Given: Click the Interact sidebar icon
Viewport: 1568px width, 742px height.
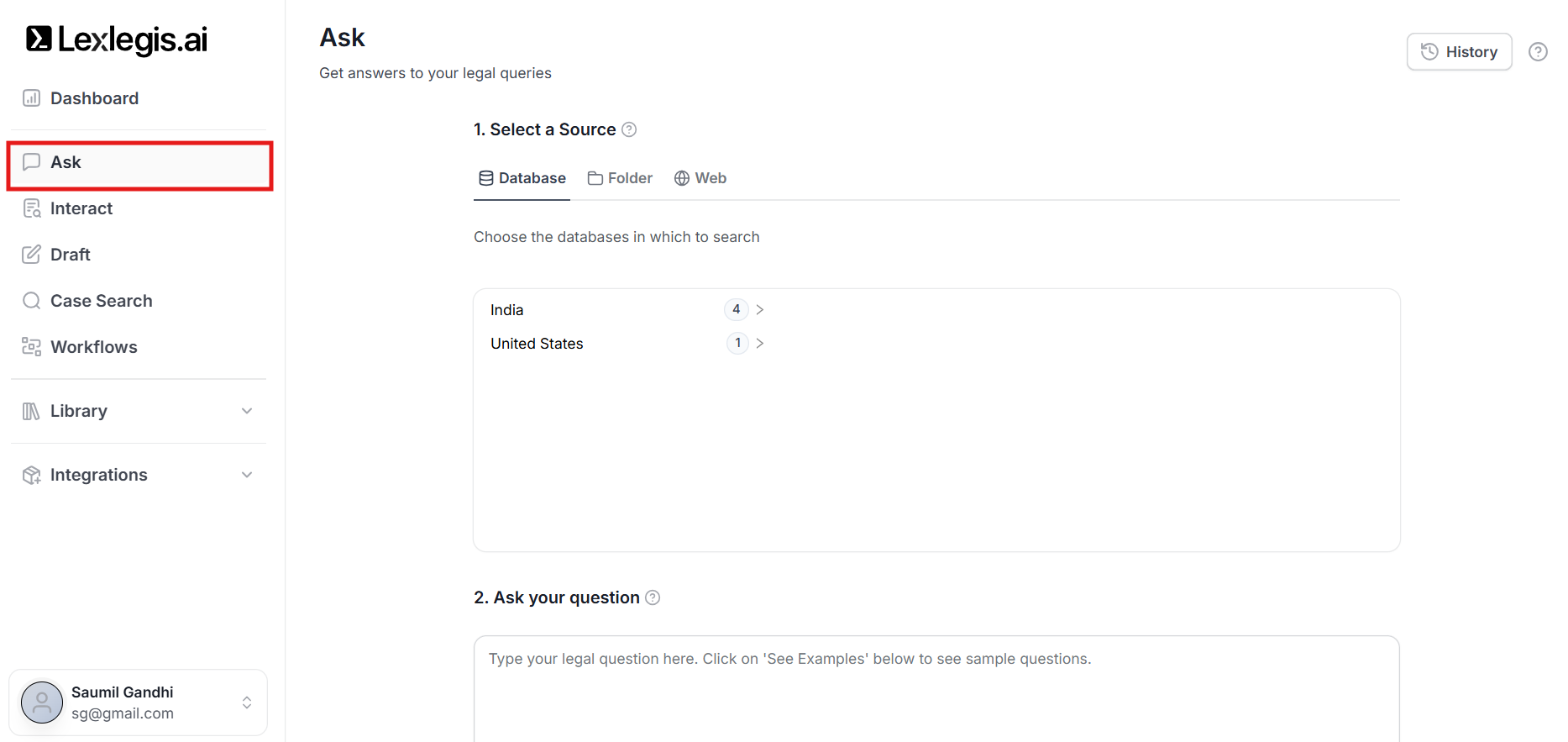Looking at the screenshot, I should coord(31,208).
